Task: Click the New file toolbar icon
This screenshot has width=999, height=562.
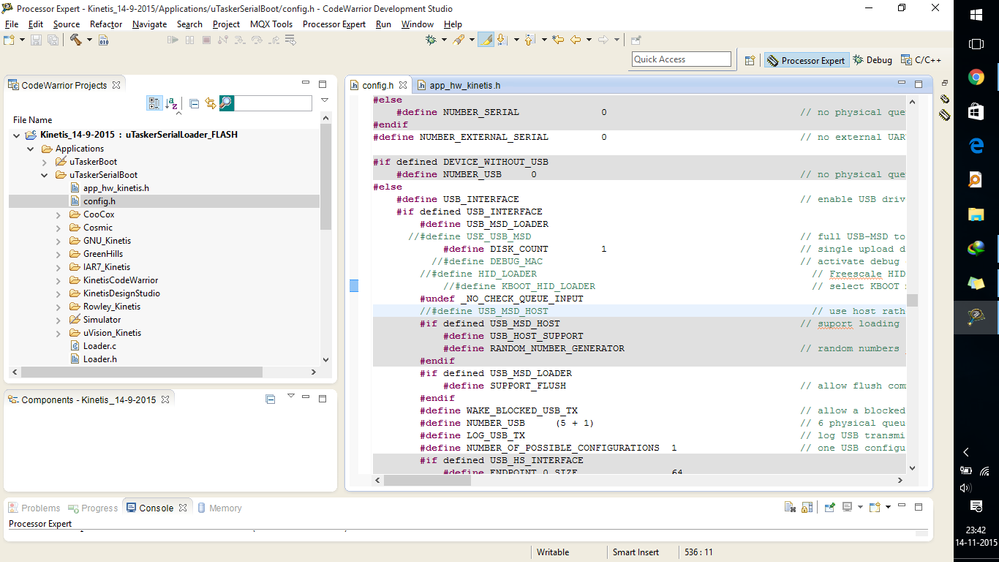Action: (9, 40)
